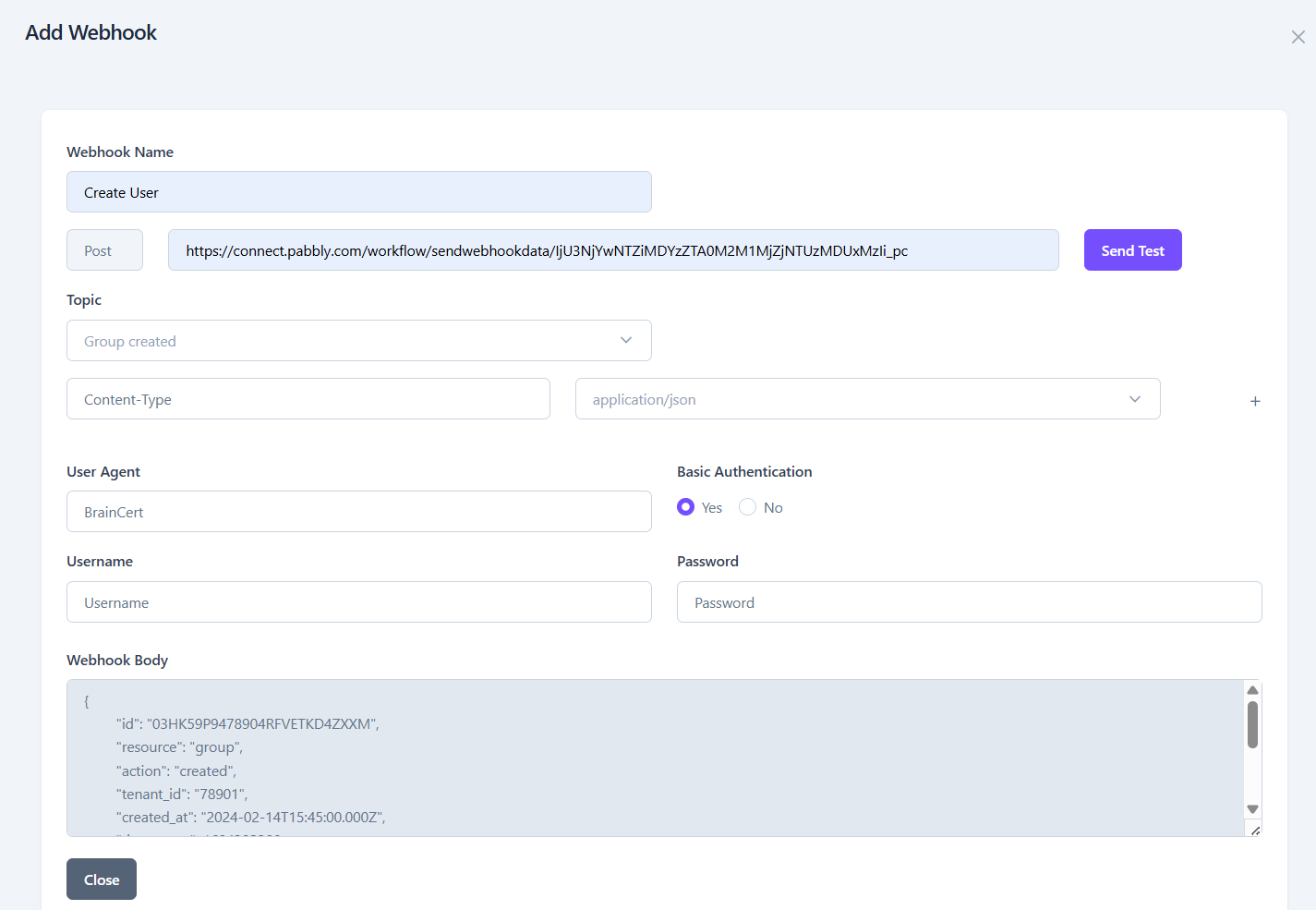This screenshot has width=1316, height=910.
Task: Select Yes for Basic Authentication
Action: (x=685, y=507)
